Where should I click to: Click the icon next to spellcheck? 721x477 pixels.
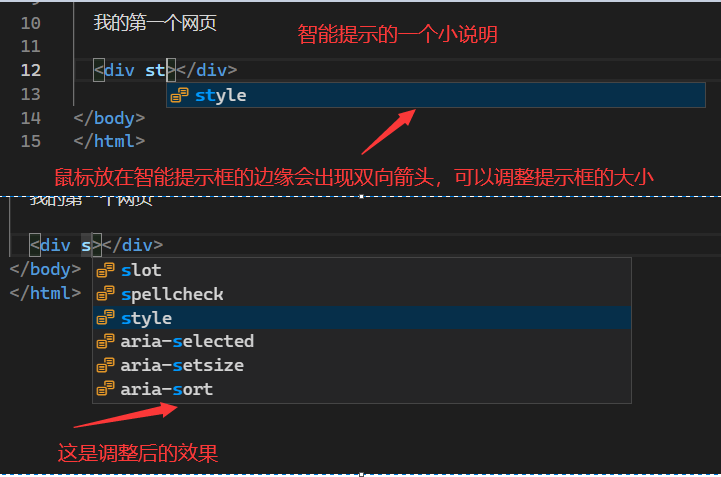(x=105, y=294)
